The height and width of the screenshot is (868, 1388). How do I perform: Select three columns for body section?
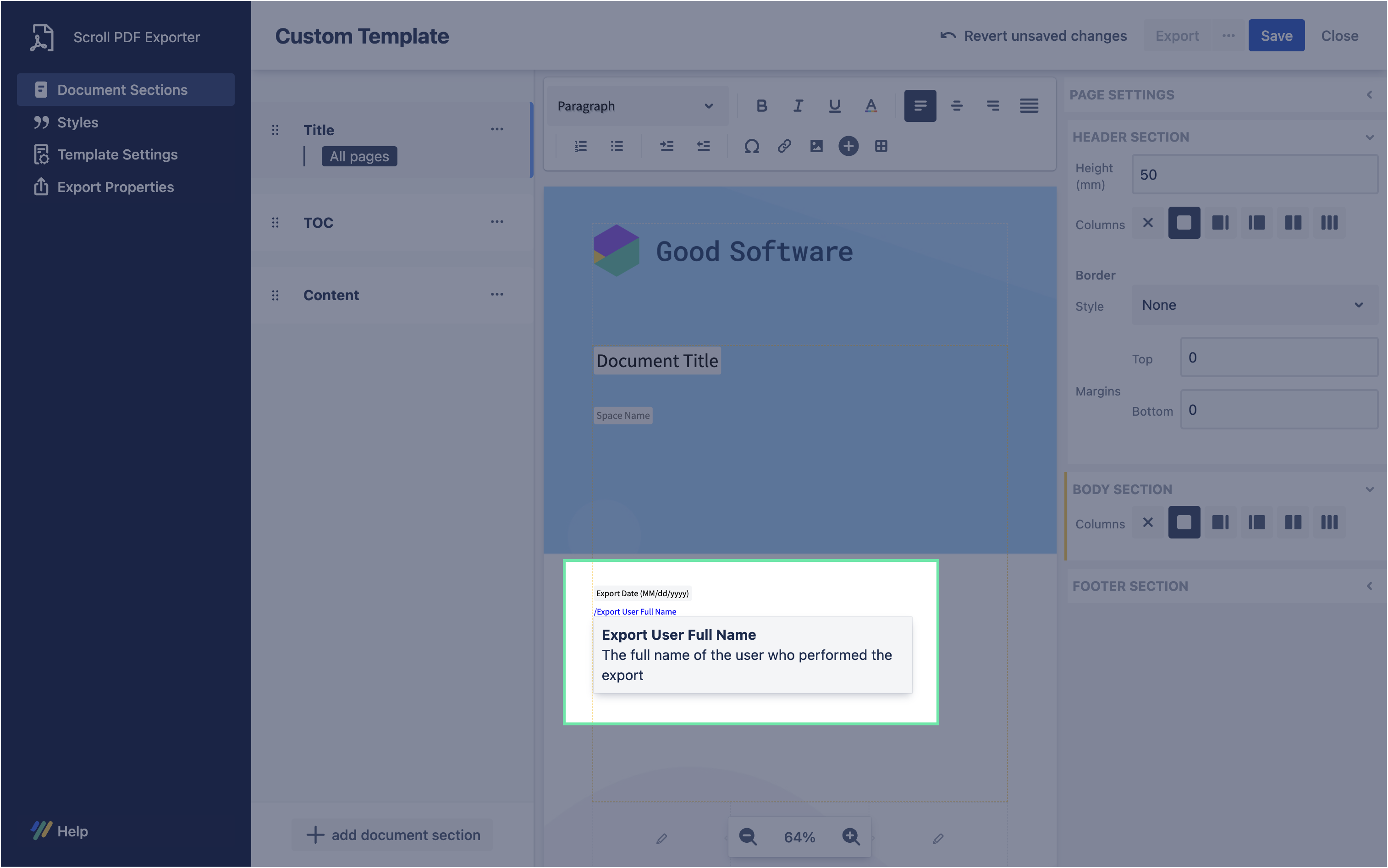pyautogui.click(x=1329, y=522)
